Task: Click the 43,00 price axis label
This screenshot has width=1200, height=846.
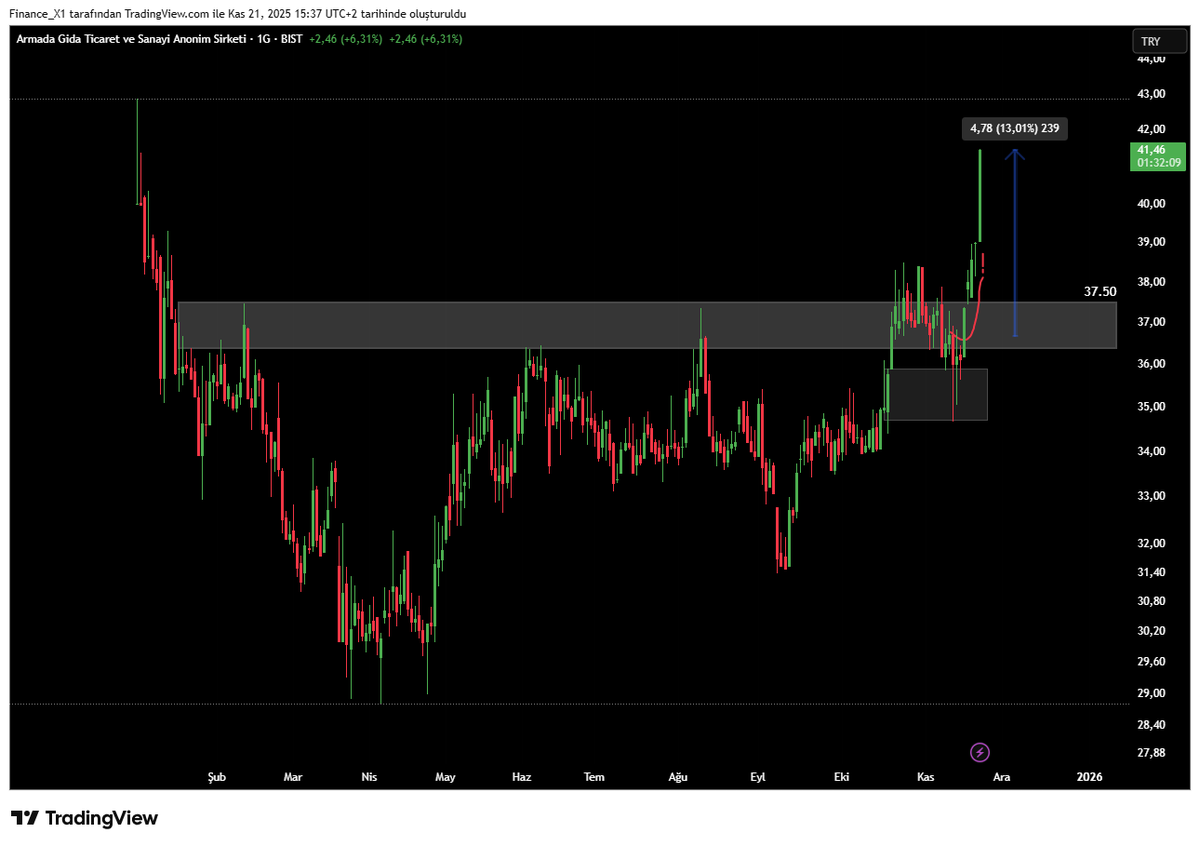Action: [x=1151, y=94]
